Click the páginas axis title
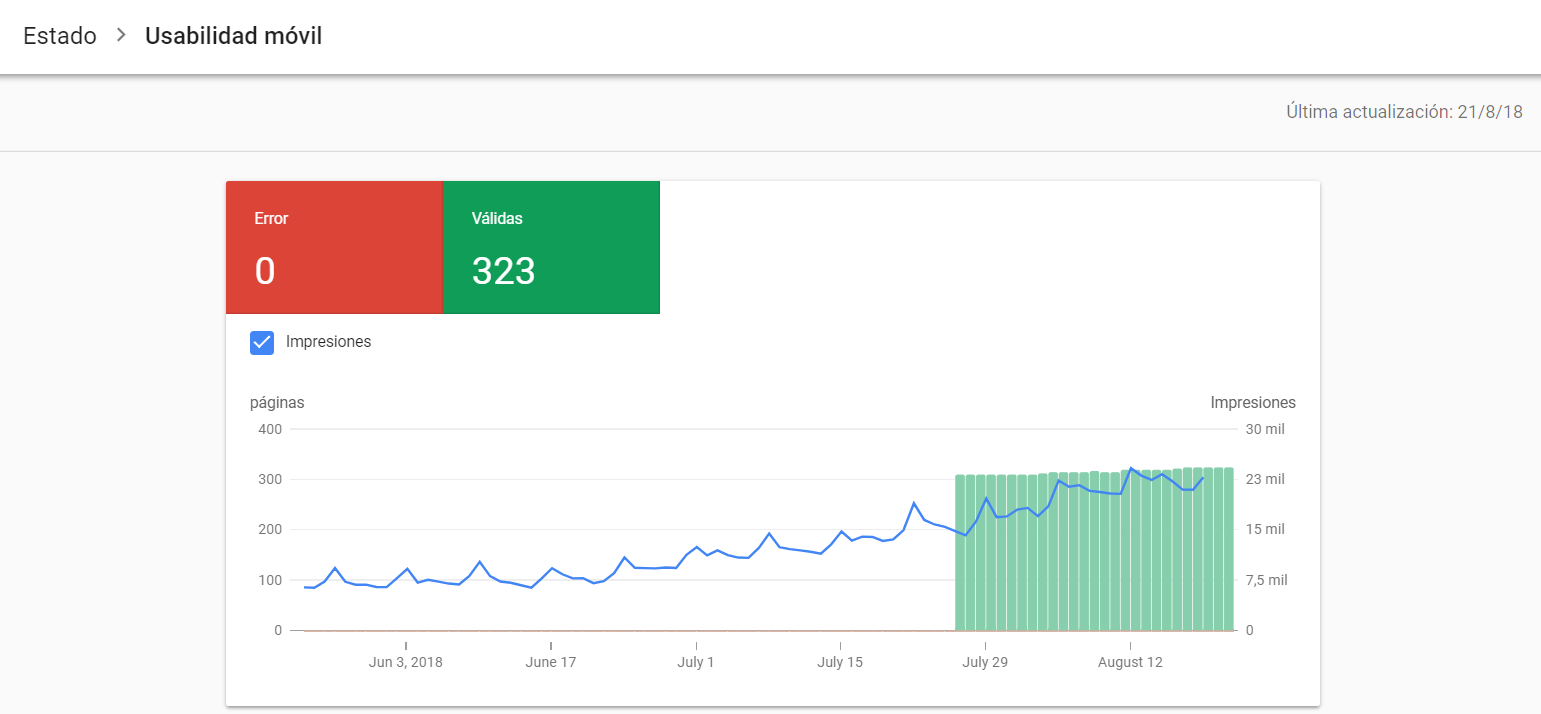 pos(277,403)
